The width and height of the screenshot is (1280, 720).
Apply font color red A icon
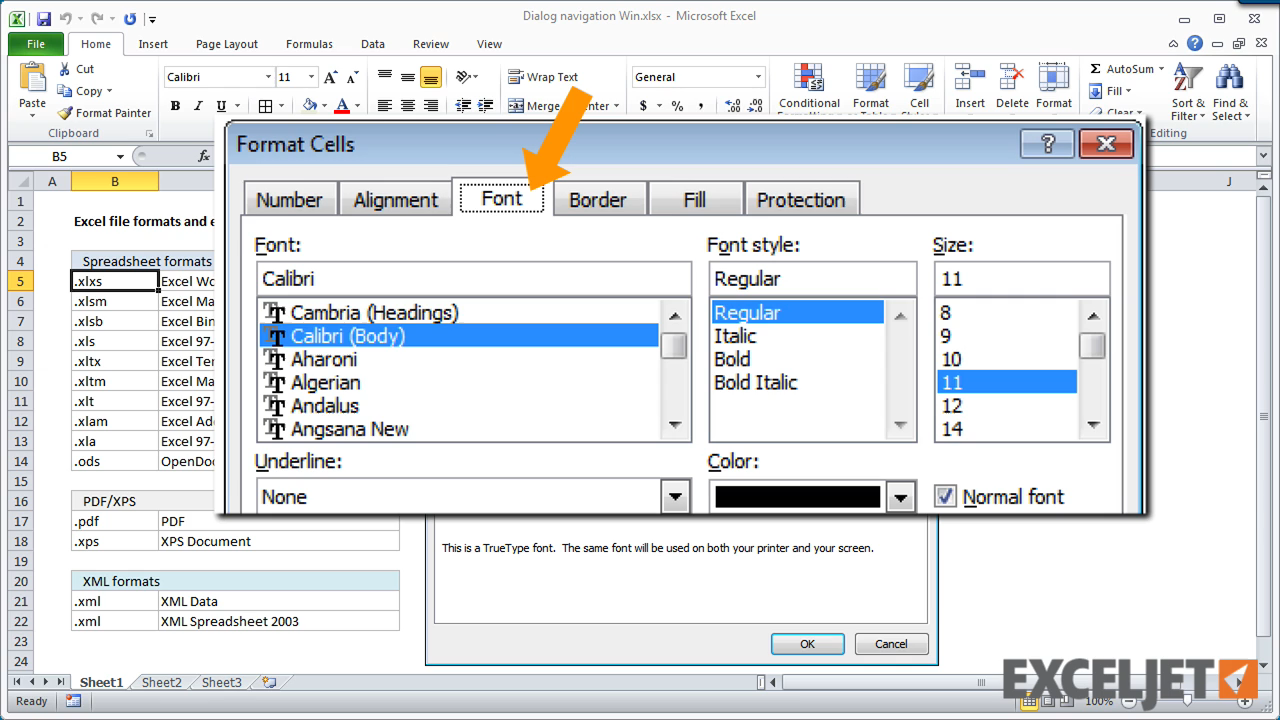point(342,106)
